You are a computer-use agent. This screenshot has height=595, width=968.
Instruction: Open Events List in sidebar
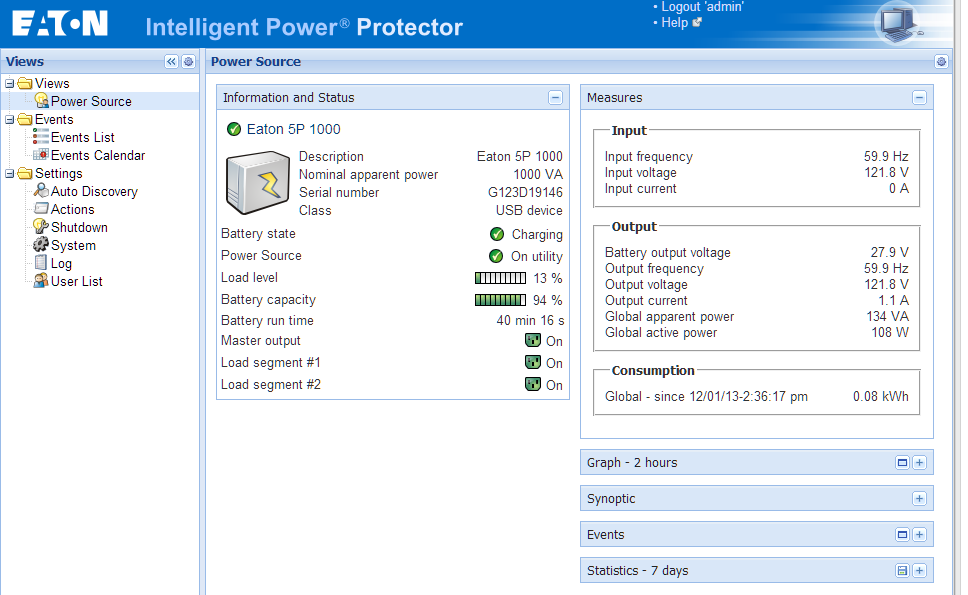pos(83,137)
